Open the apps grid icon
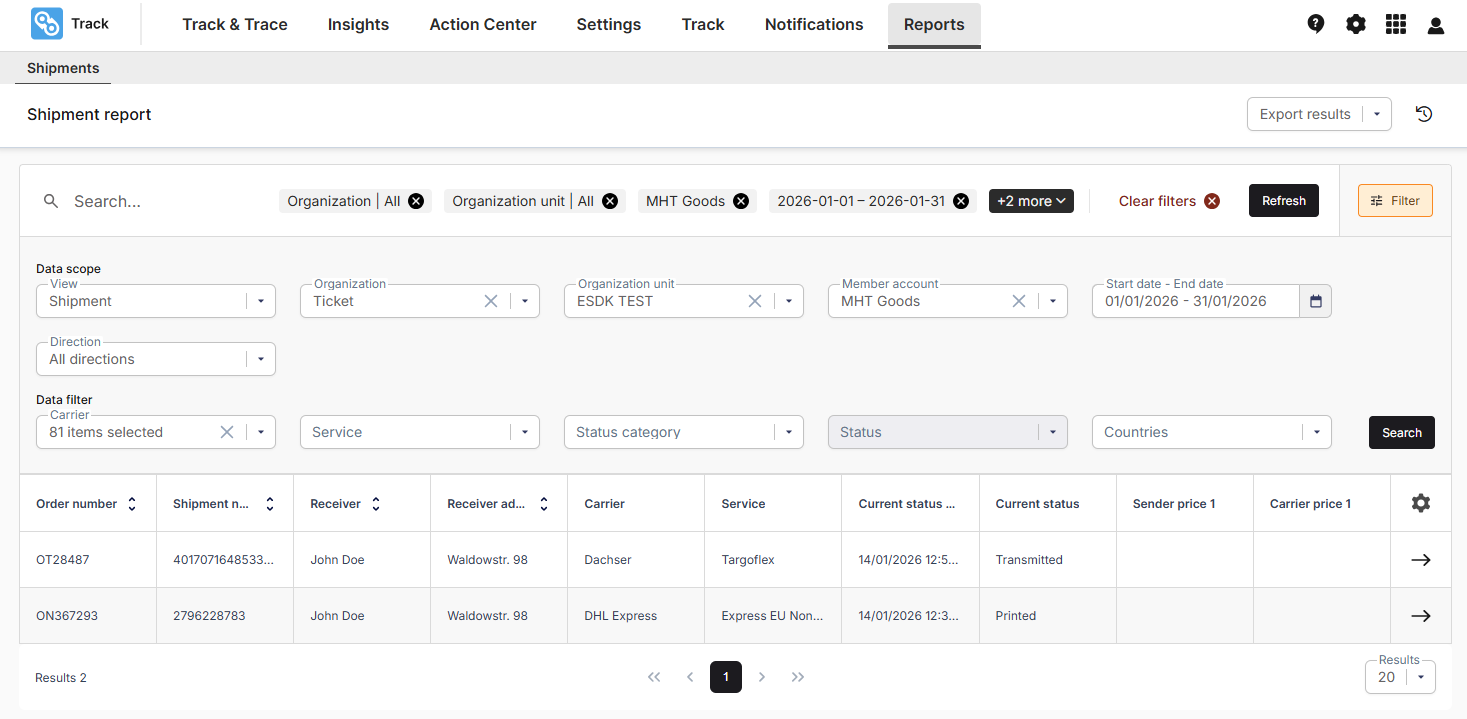 click(x=1396, y=24)
